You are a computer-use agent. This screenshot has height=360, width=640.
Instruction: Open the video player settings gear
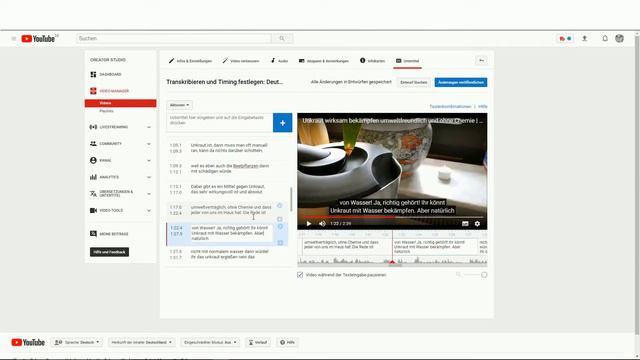pyautogui.click(x=477, y=224)
